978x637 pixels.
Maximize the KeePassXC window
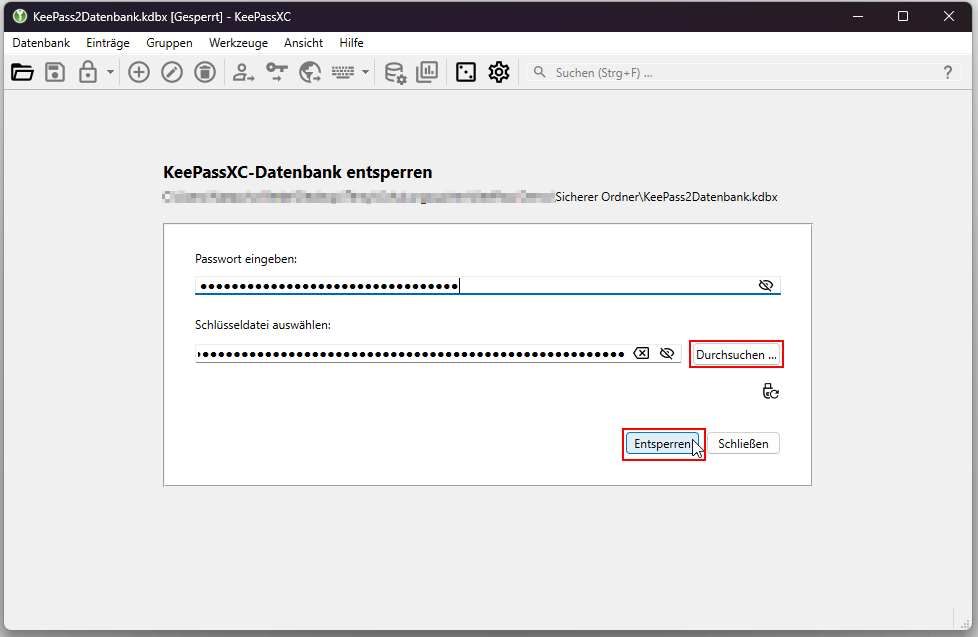(x=903, y=16)
